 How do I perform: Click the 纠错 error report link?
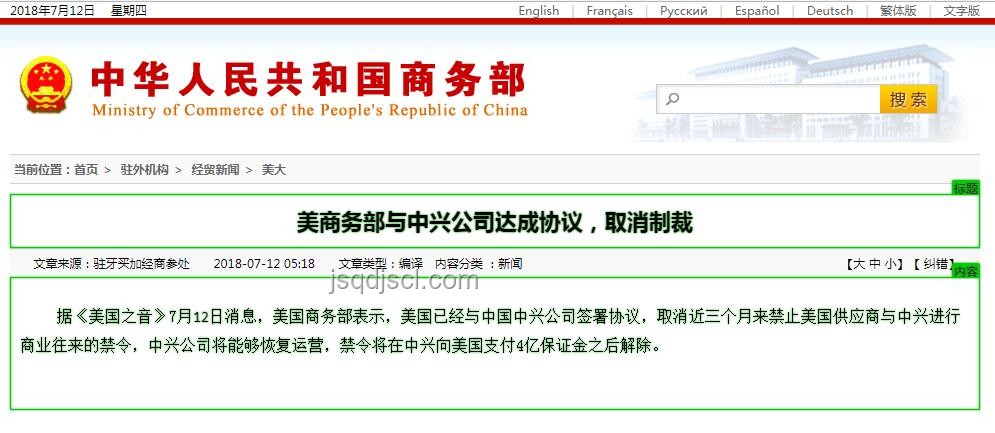click(x=935, y=264)
